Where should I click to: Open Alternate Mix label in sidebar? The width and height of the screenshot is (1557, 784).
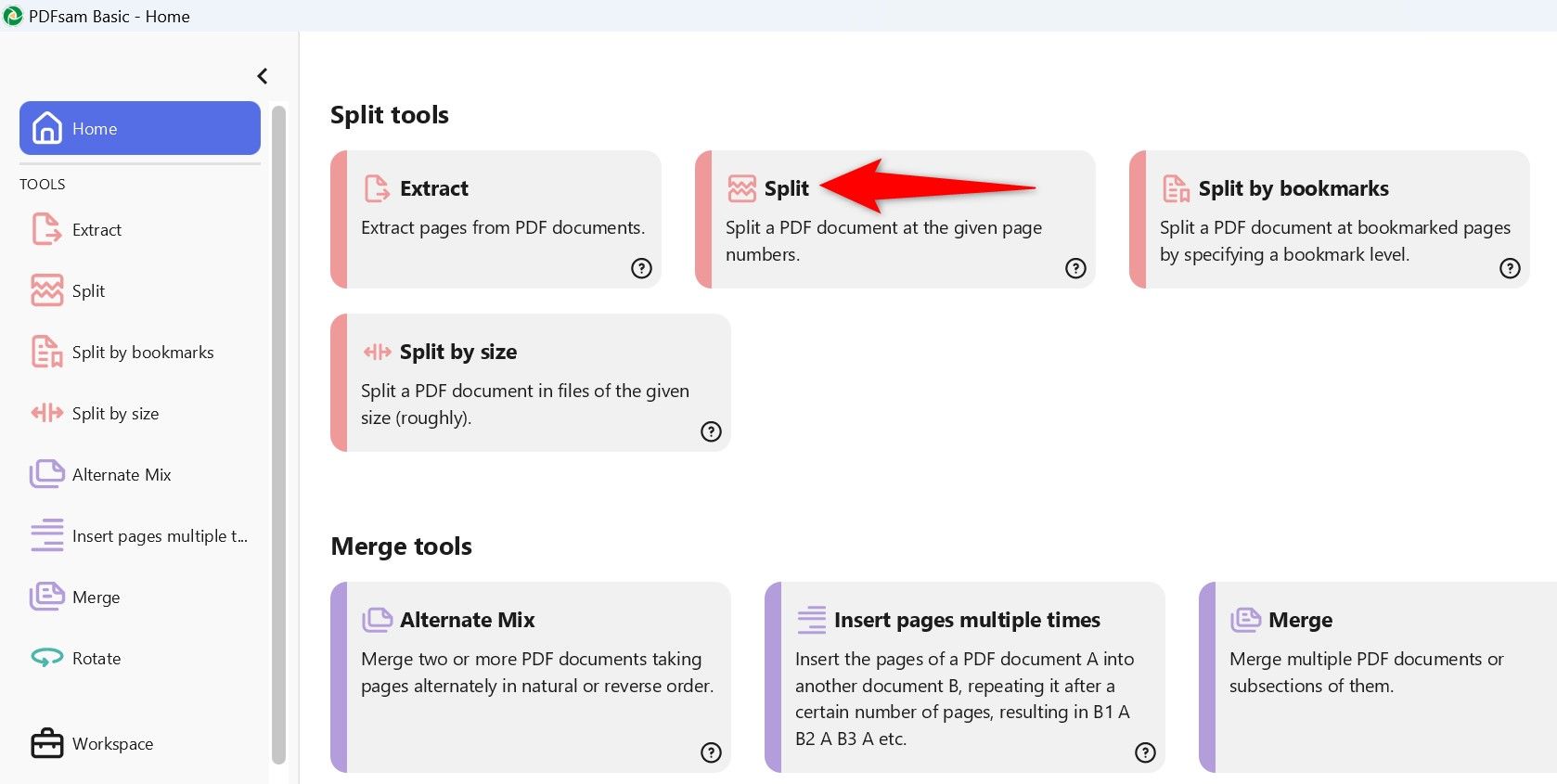pos(122,475)
